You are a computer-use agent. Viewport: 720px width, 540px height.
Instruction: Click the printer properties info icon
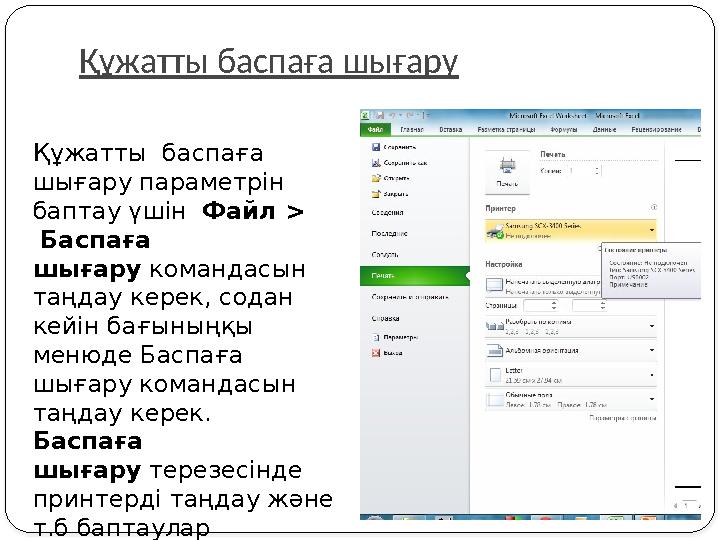pos(654,208)
